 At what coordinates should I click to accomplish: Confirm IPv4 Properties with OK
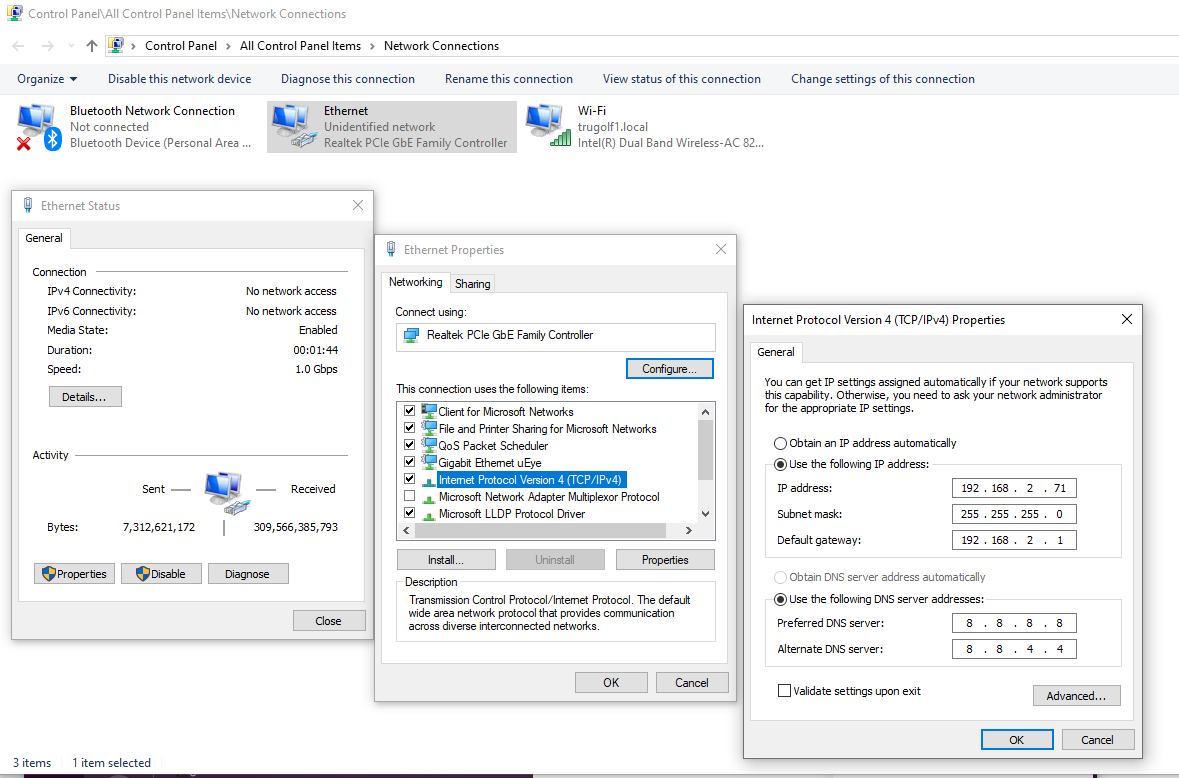click(1017, 740)
